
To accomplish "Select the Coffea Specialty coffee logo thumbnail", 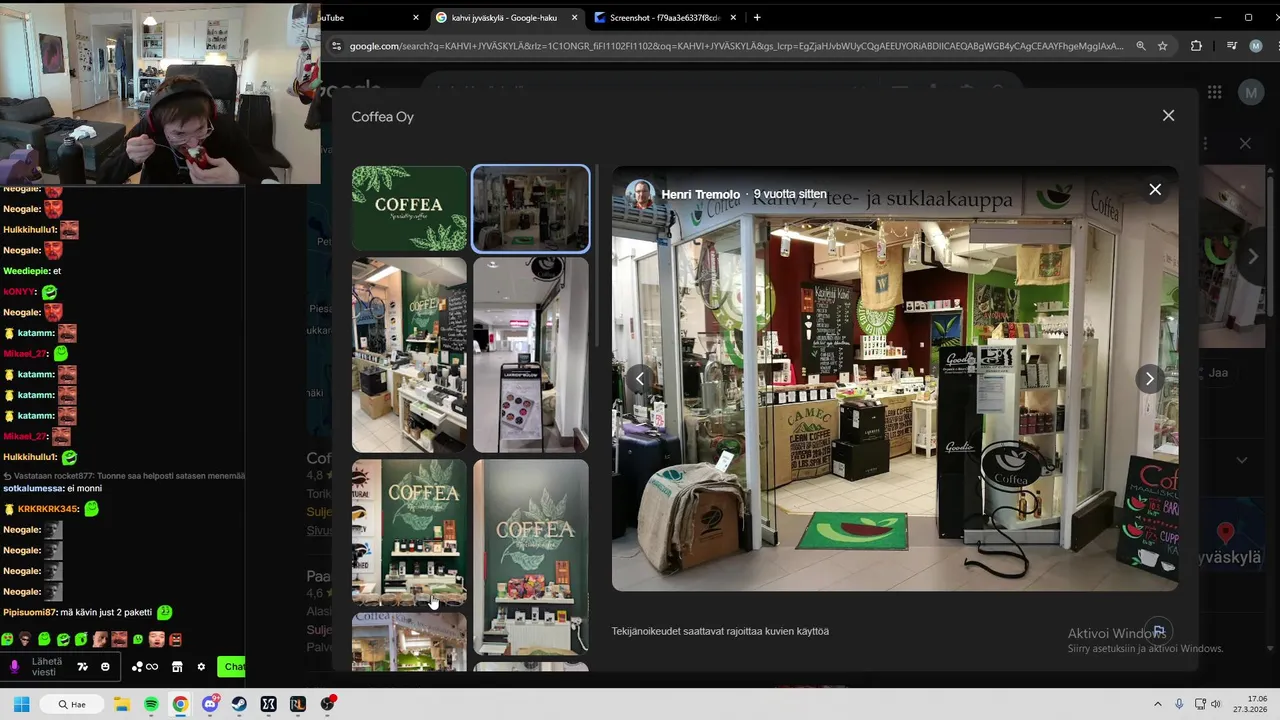I will pyautogui.click(x=409, y=208).
